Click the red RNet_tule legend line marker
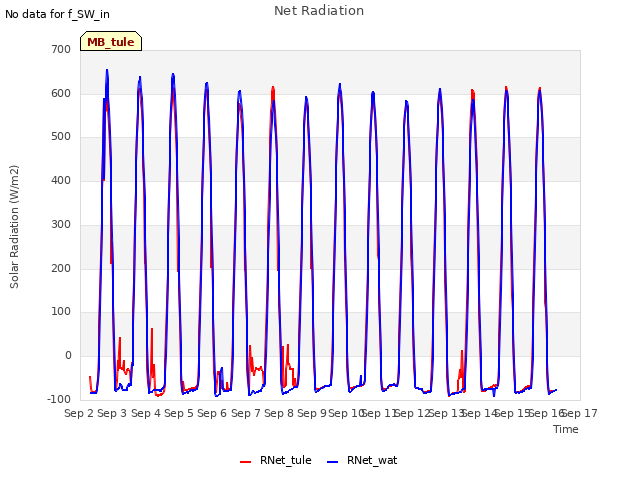This screenshot has width=640, height=480. click(x=245, y=462)
